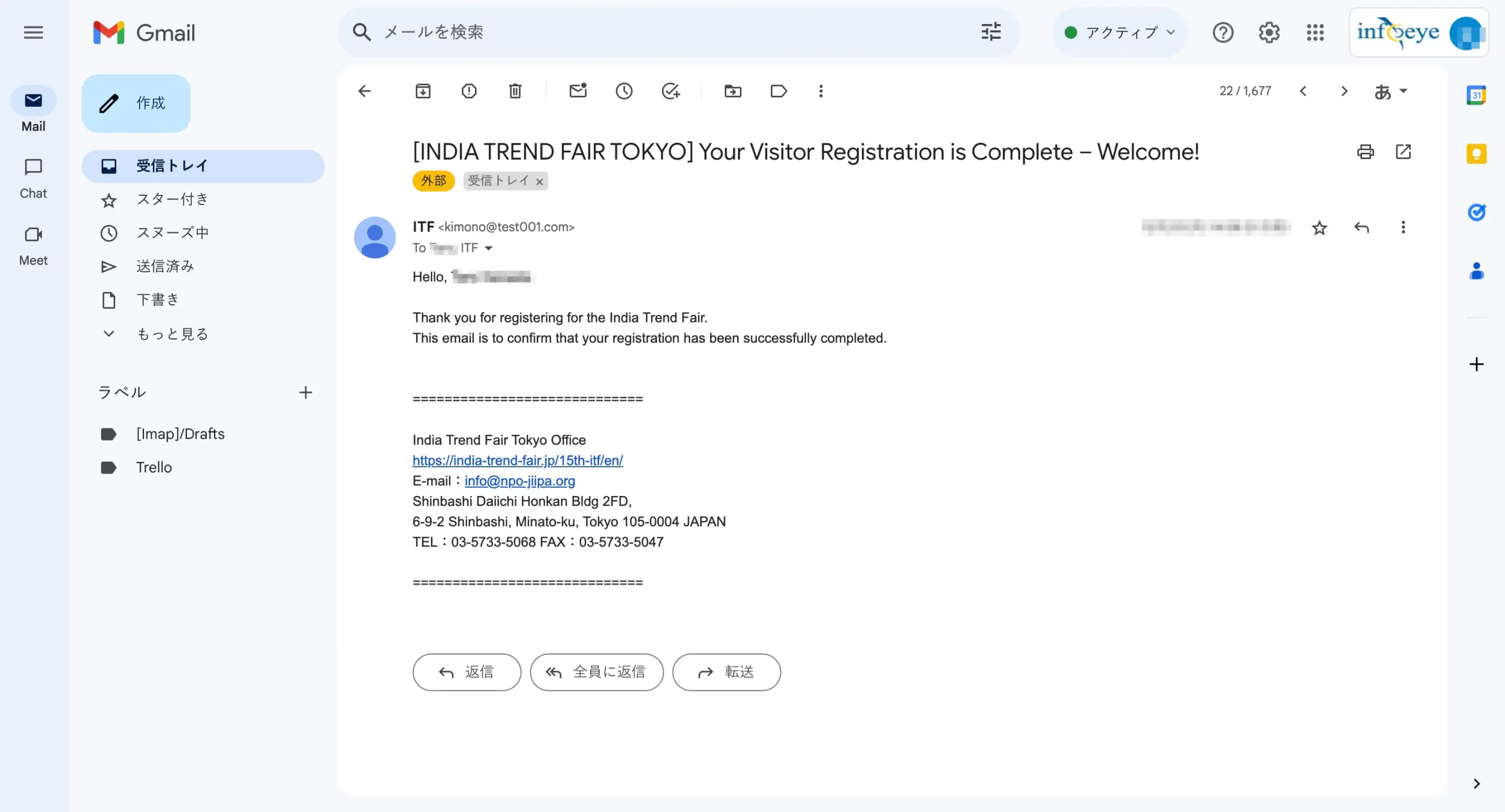The image size is (1505, 812).
Task: Open the support help icon
Action: [x=1223, y=32]
